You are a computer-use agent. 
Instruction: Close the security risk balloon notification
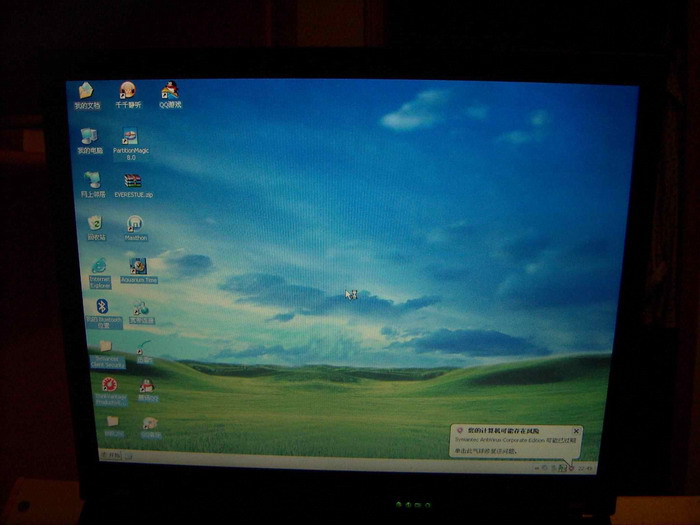(x=575, y=431)
